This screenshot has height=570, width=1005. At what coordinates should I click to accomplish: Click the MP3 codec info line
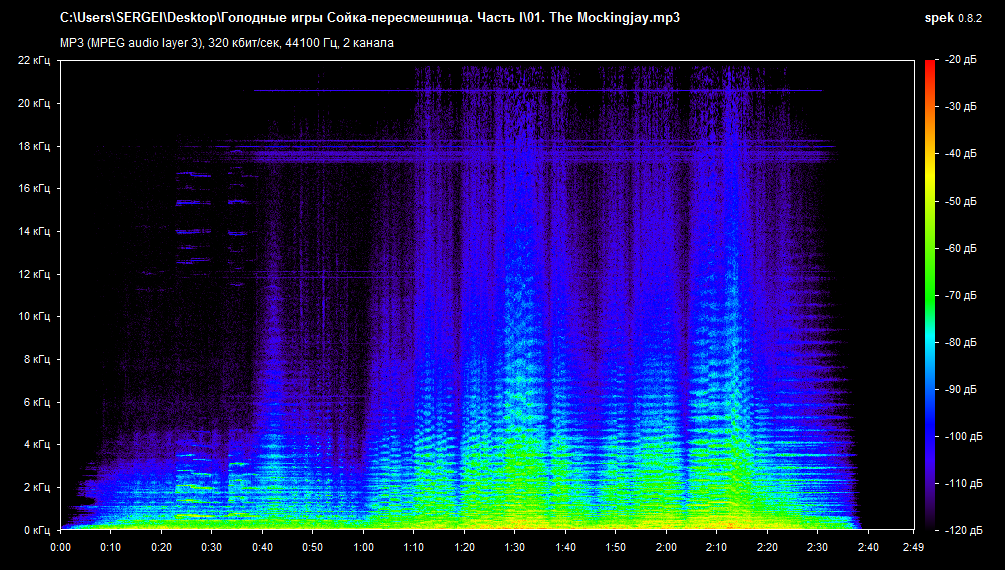[226, 43]
